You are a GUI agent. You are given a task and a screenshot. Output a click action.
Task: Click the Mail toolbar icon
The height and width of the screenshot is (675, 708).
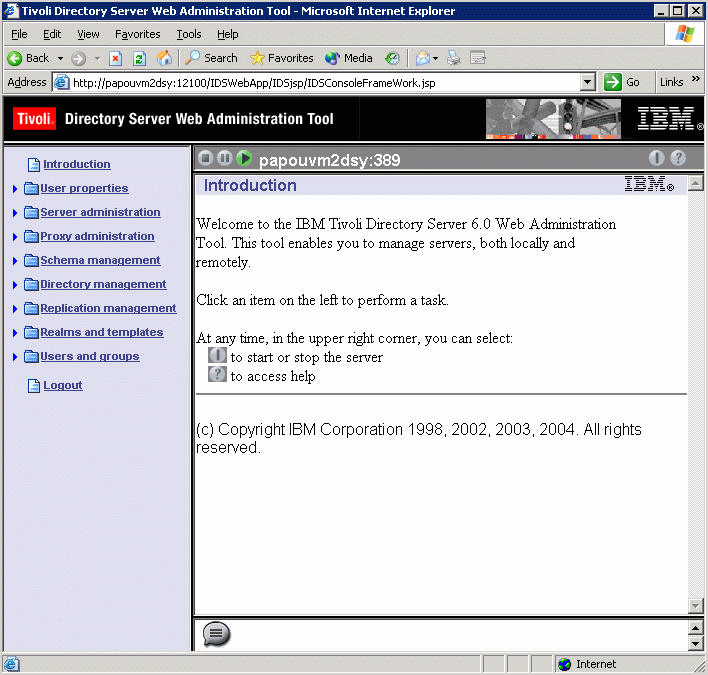click(x=423, y=58)
